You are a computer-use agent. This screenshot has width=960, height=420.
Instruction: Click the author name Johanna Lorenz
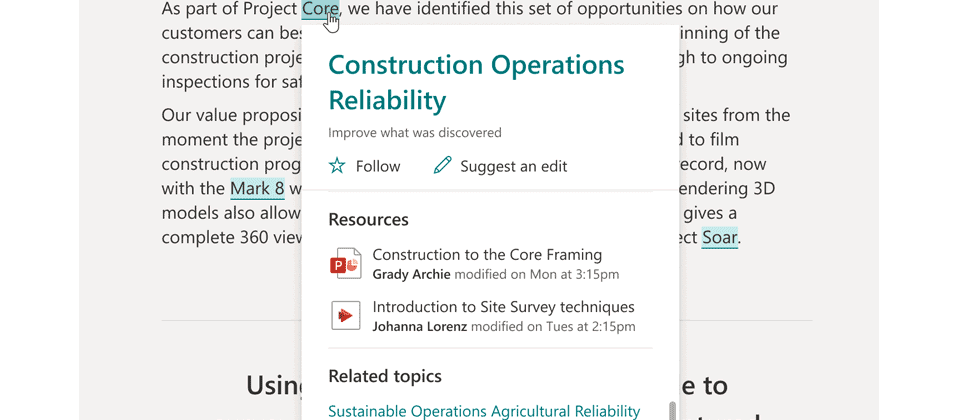click(419, 326)
